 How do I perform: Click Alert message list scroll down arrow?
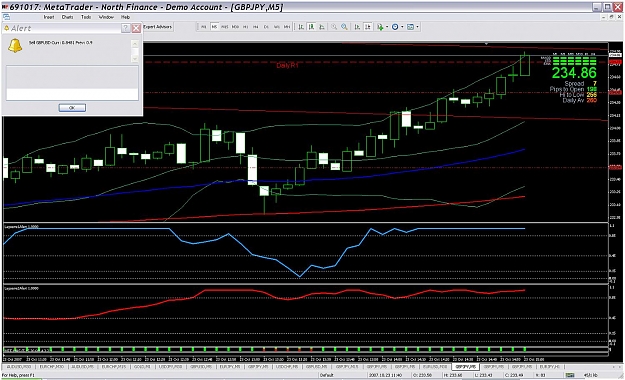[135, 59]
